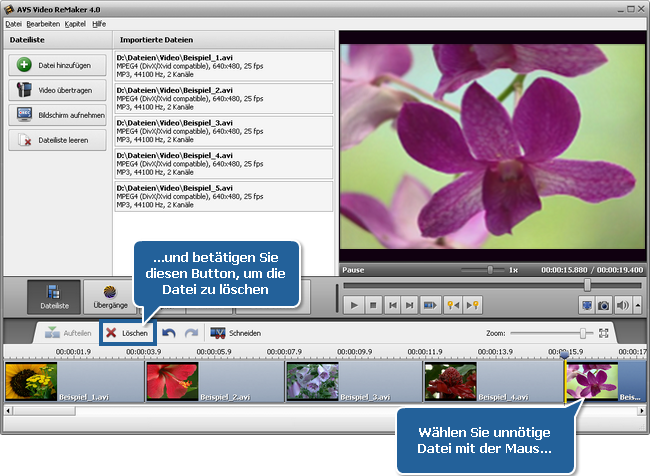Click the horizontal timeline scrollbar thumb
The image size is (650, 476).
[44, 411]
